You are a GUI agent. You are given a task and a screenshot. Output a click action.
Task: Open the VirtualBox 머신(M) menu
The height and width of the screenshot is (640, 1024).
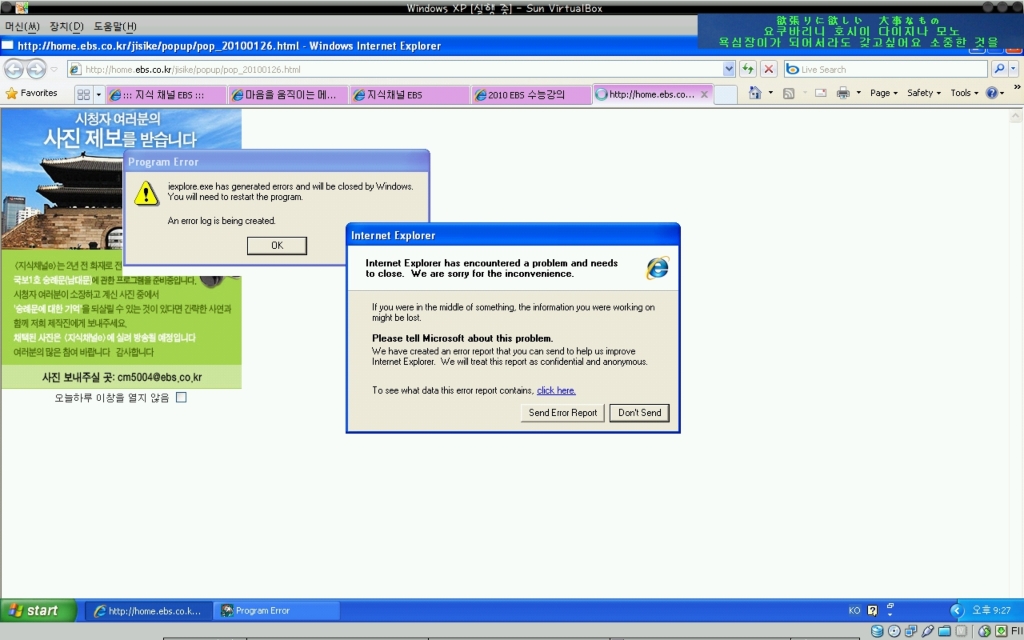[22, 26]
